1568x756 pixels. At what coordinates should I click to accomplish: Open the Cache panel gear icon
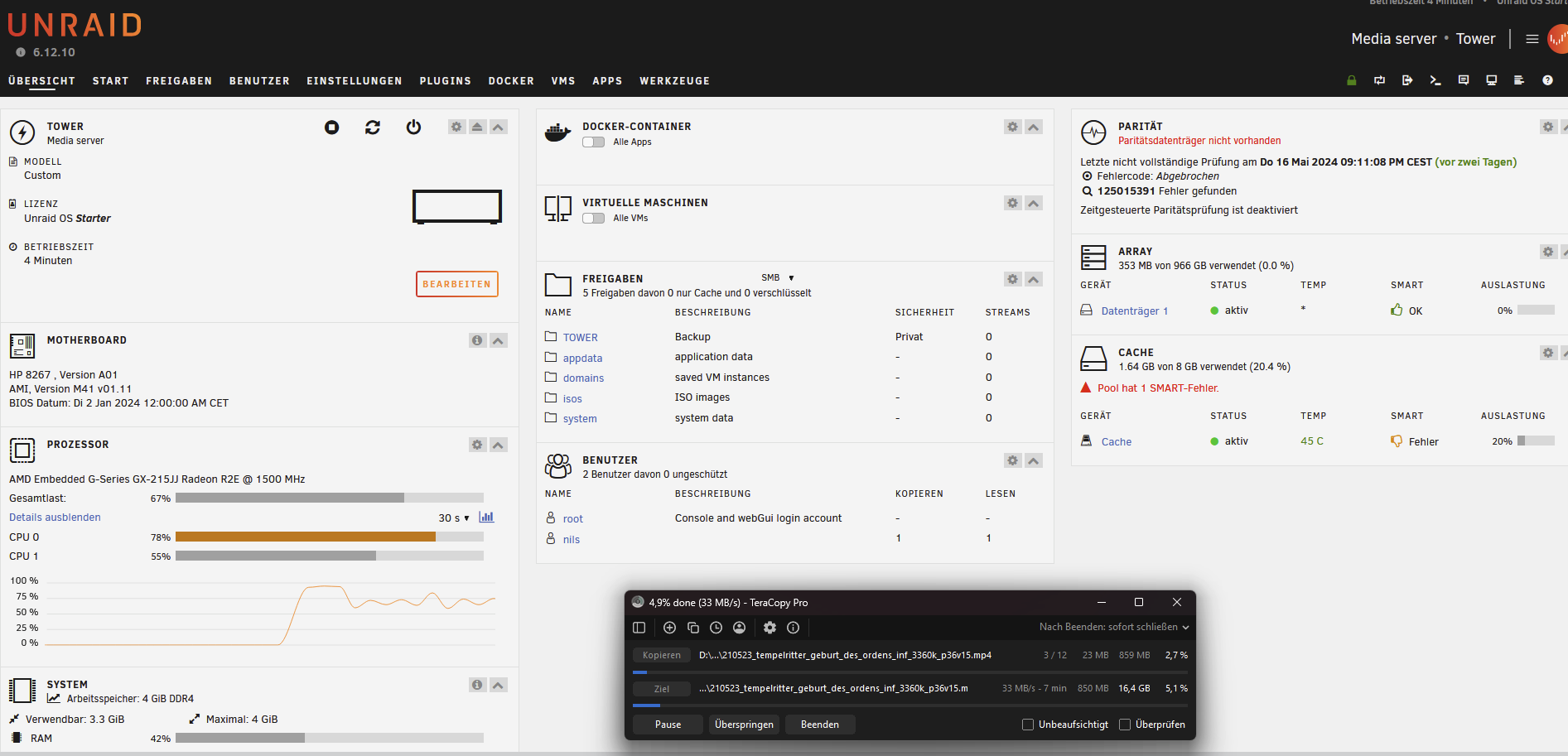pyautogui.click(x=1548, y=353)
